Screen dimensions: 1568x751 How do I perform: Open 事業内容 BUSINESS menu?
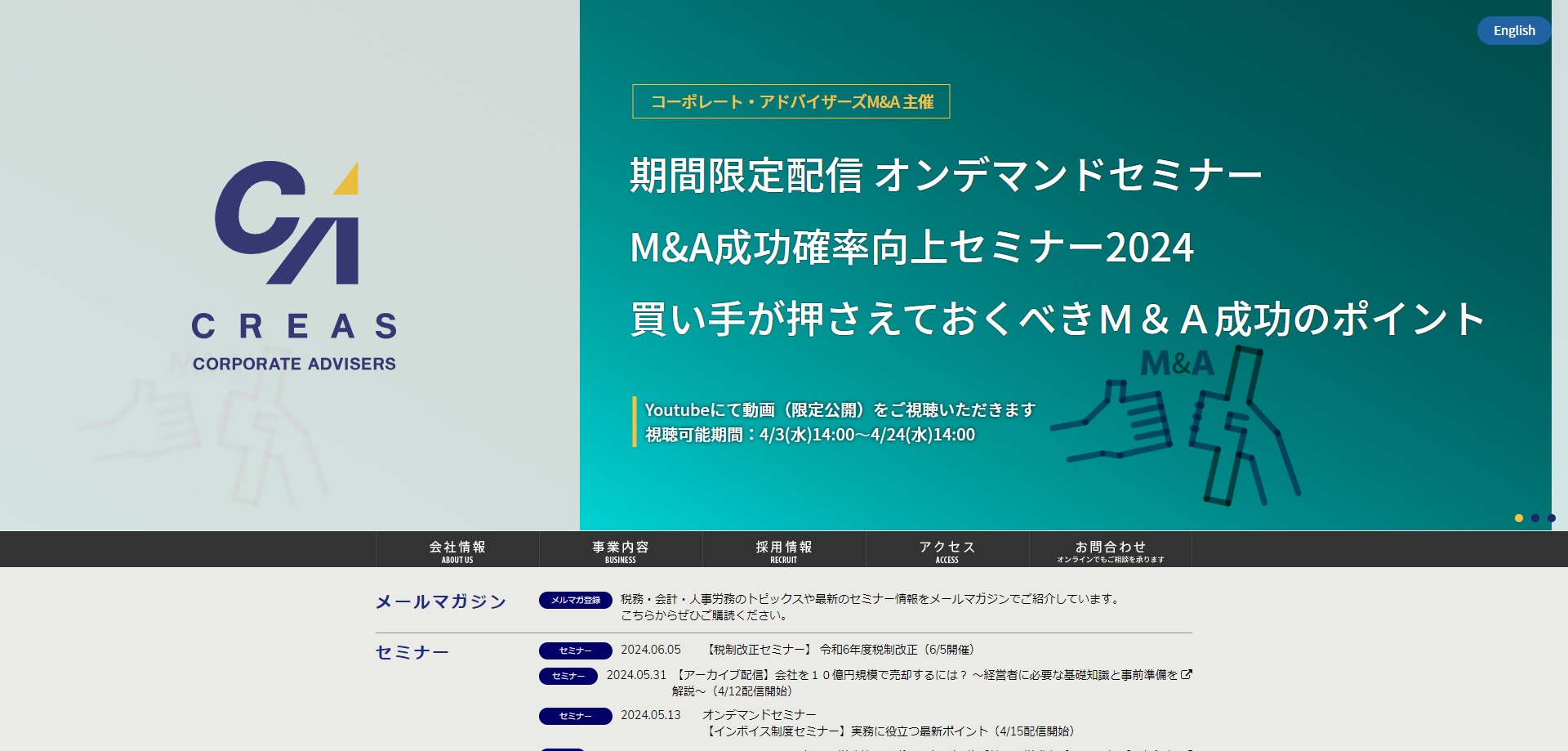tap(621, 551)
